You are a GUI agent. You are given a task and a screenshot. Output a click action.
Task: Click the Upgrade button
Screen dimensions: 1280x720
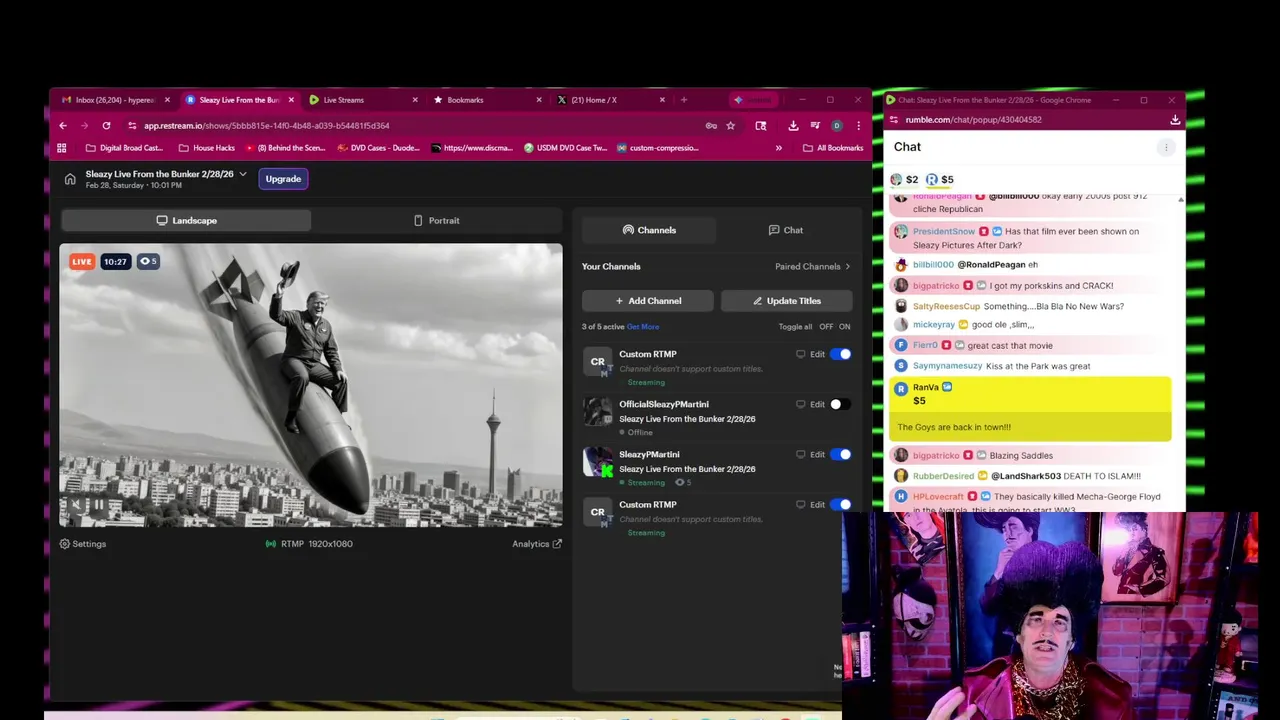tap(283, 179)
